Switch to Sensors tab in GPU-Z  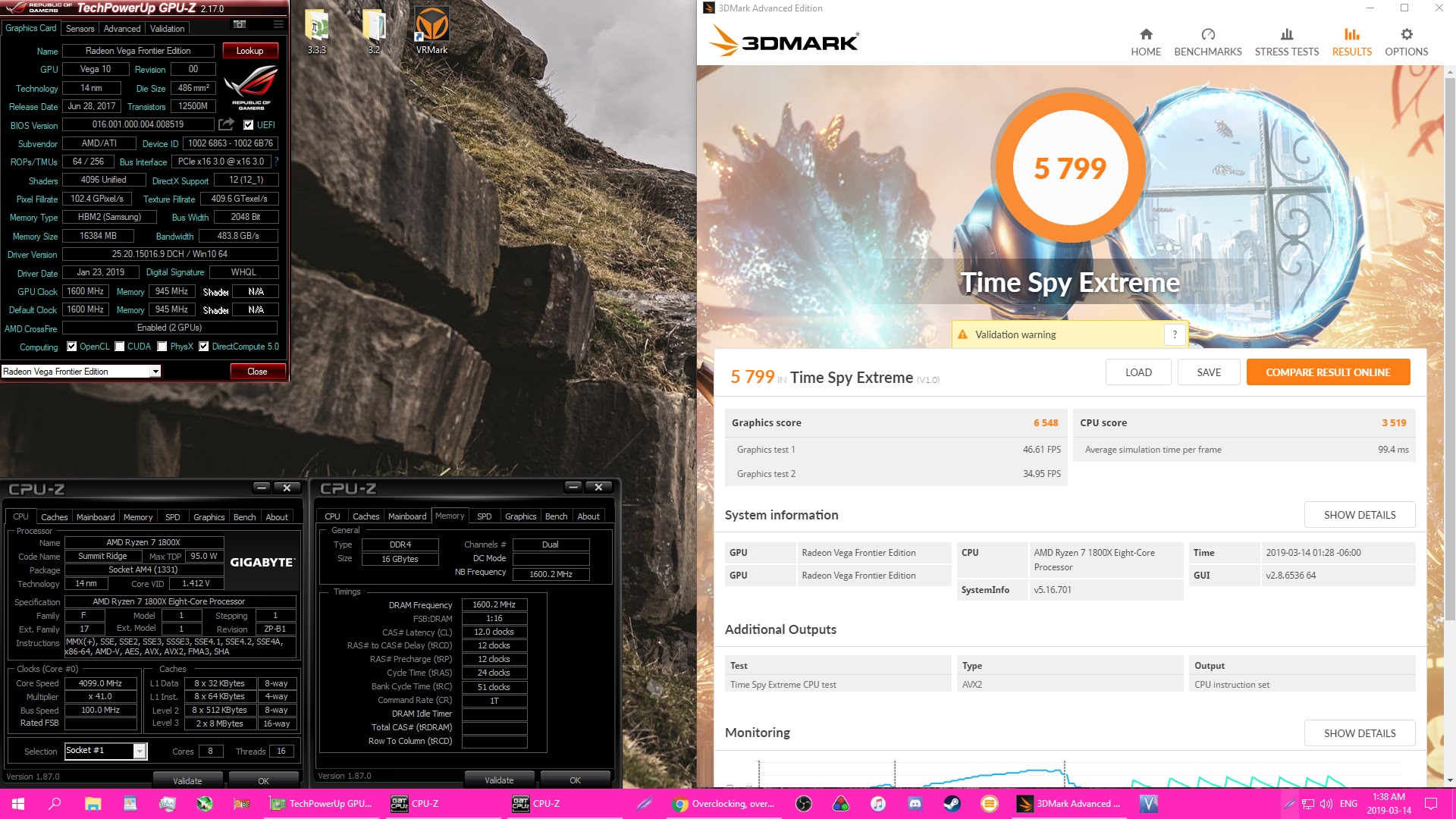80,29
